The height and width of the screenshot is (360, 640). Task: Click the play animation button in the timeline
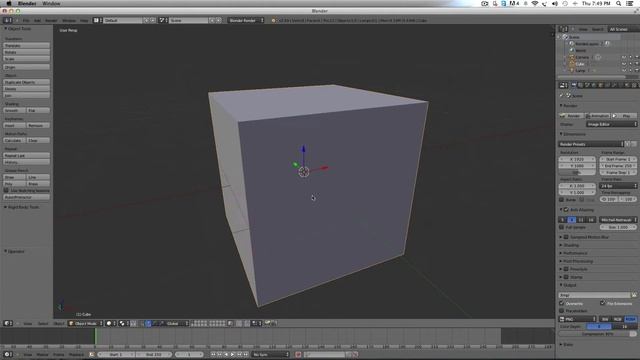[233, 354]
